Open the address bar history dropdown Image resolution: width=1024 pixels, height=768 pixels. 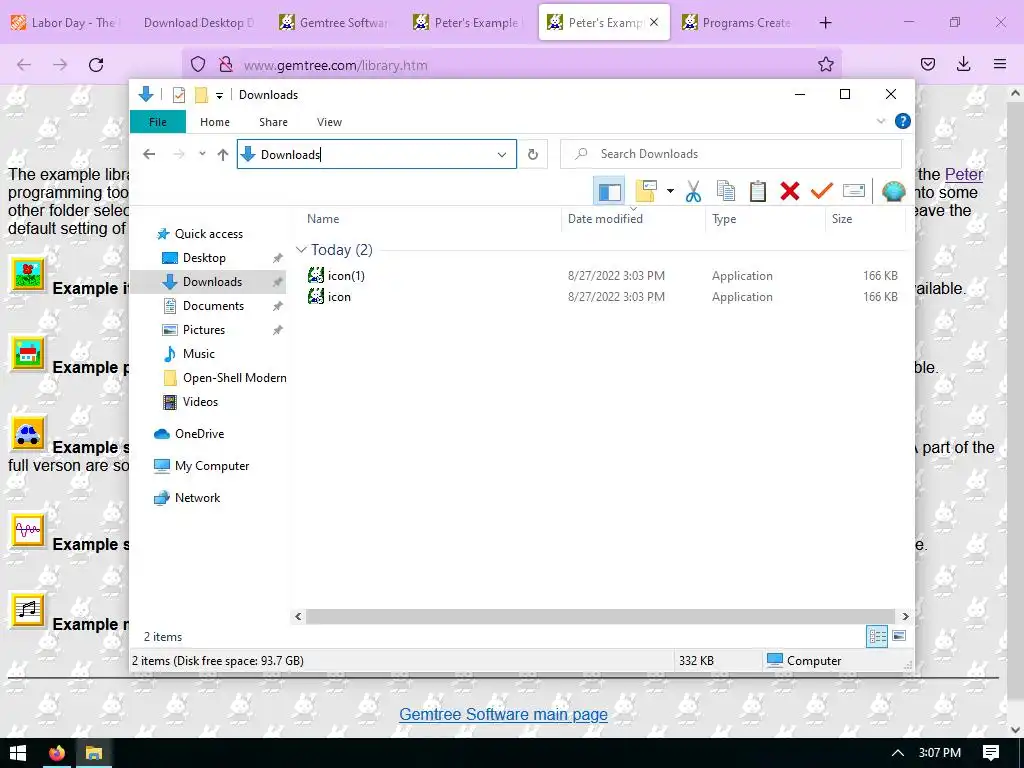click(x=502, y=155)
